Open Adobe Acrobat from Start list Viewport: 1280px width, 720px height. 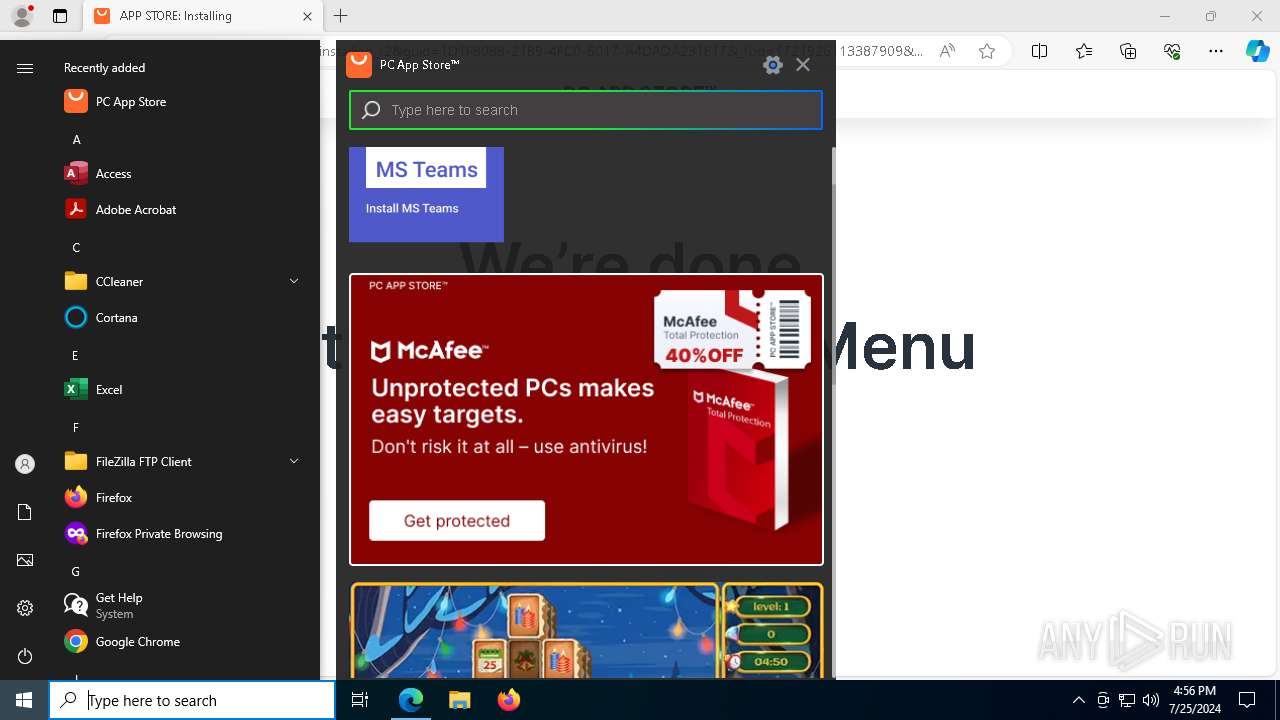(x=184, y=210)
